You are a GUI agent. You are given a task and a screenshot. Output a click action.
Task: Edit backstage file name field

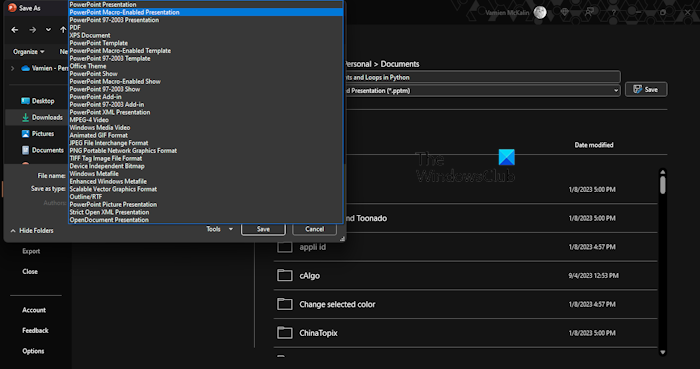coord(482,77)
